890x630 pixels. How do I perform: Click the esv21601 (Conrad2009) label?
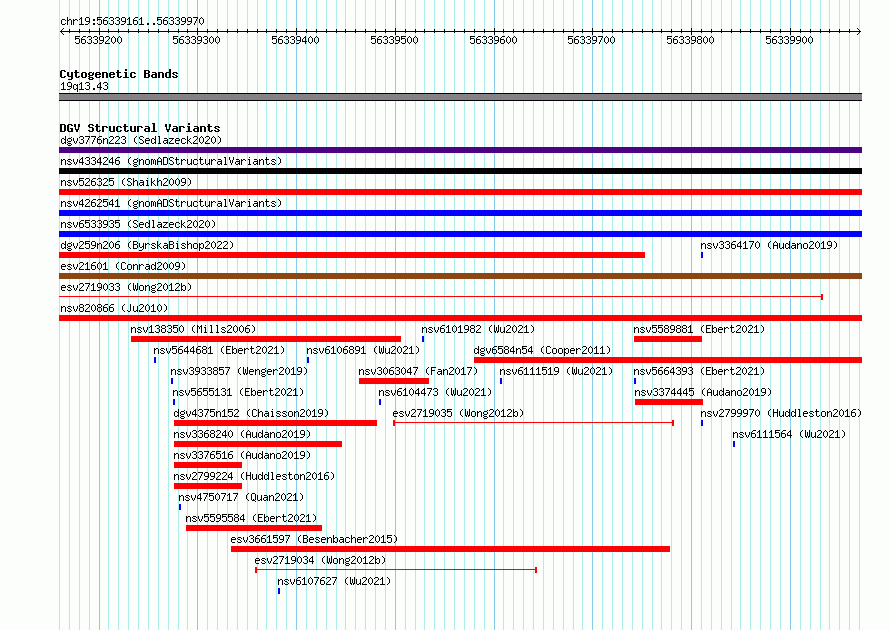123,266
